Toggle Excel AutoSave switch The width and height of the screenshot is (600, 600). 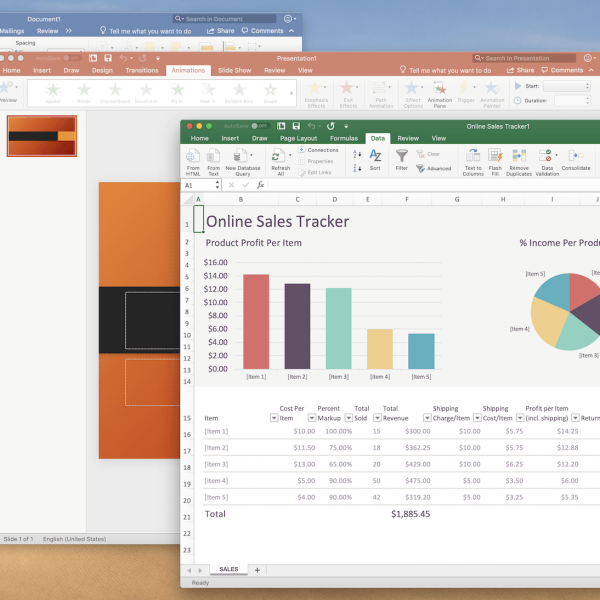260,126
